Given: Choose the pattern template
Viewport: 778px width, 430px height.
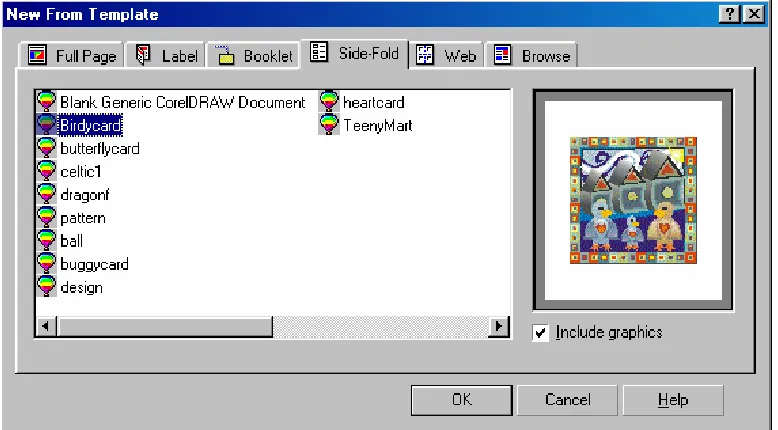Looking at the screenshot, I should coord(83,218).
